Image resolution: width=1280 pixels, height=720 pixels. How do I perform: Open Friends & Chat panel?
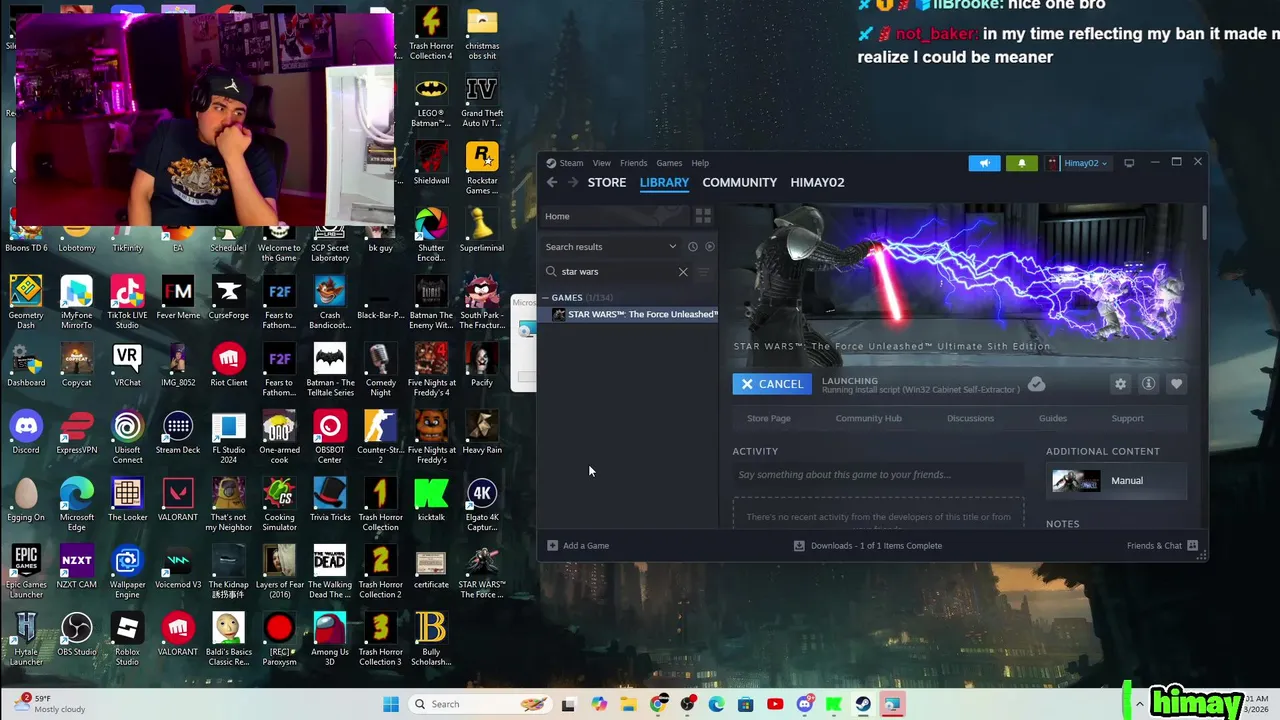[1162, 546]
